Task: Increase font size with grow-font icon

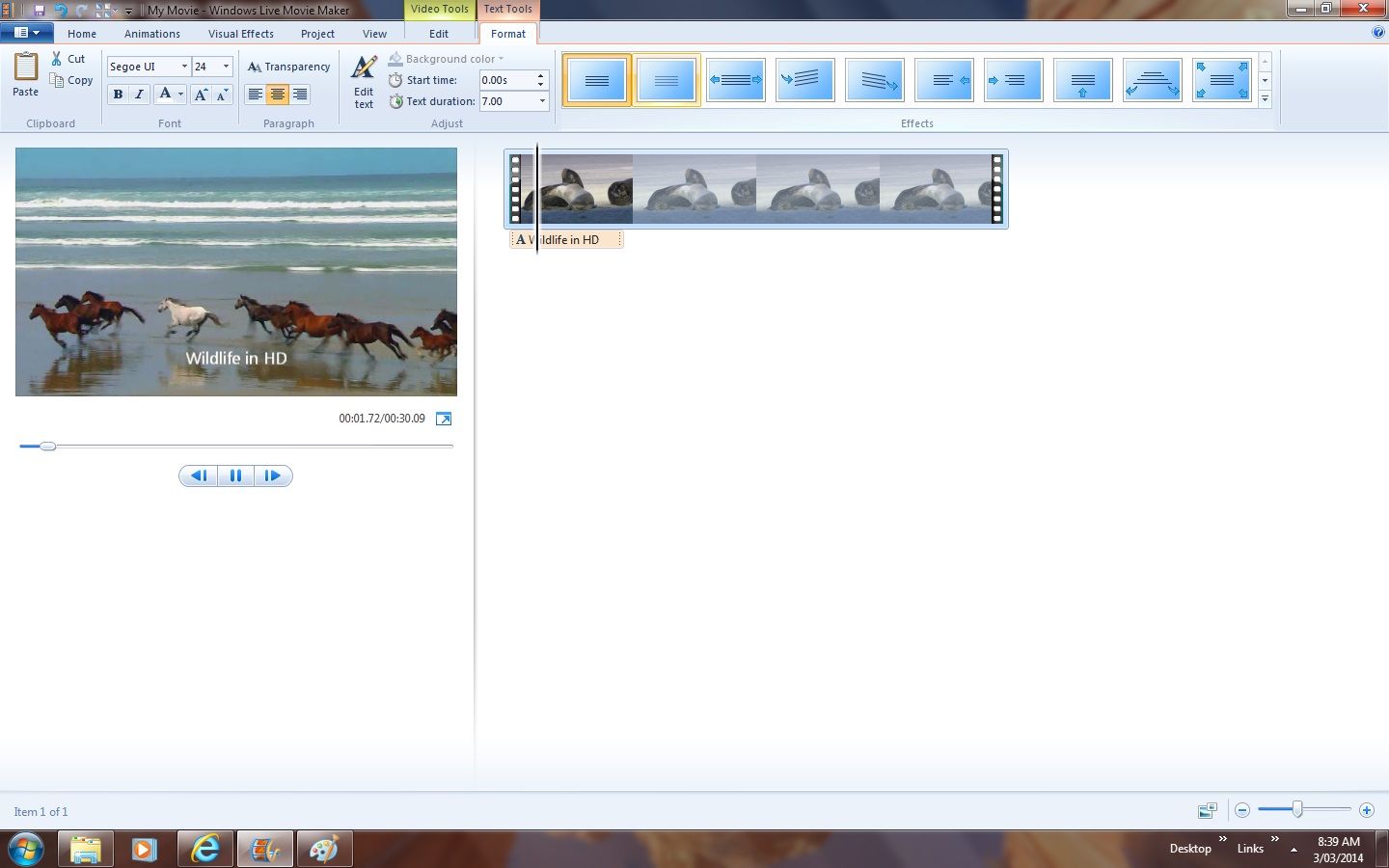Action: click(x=201, y=95)
